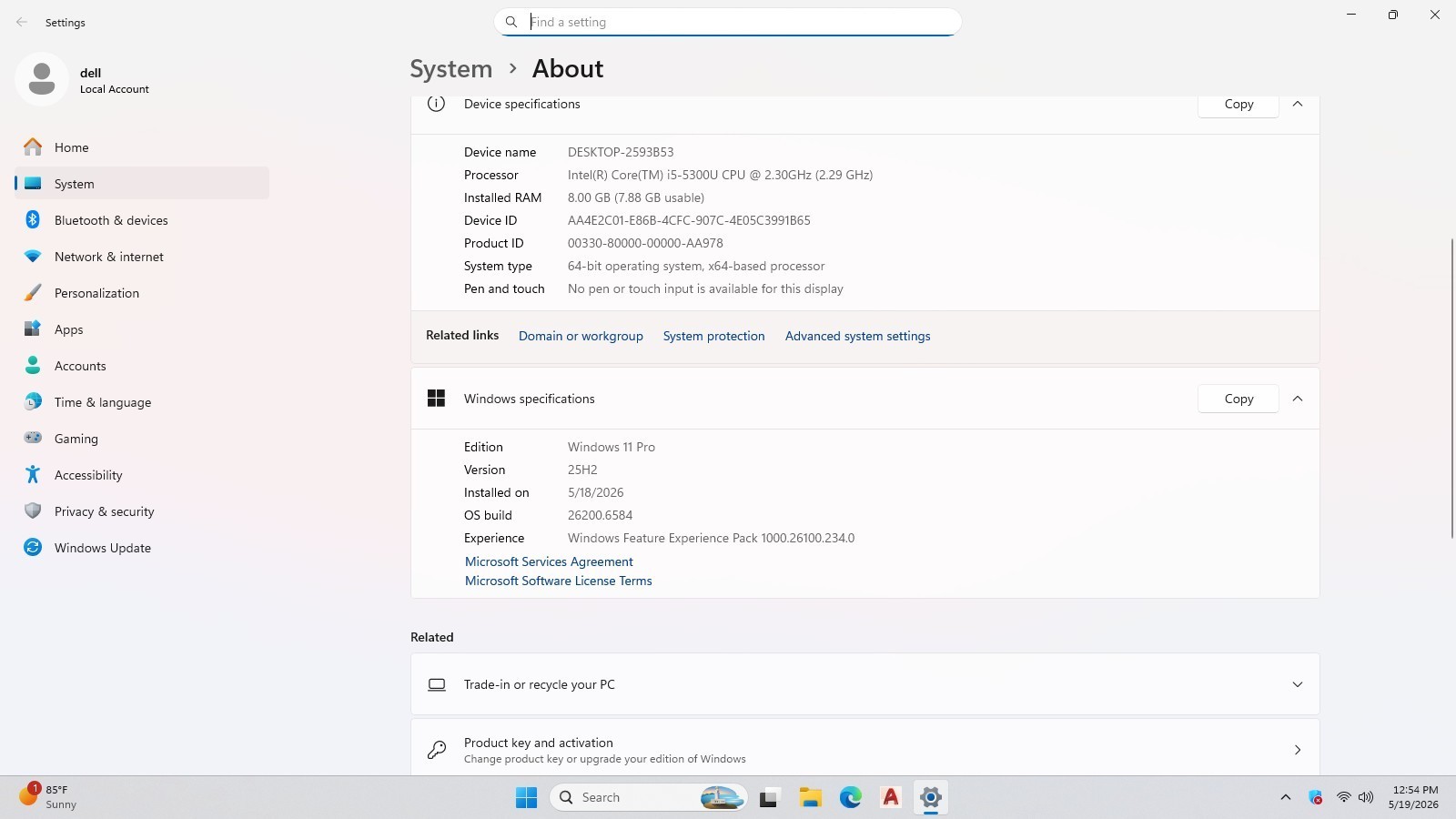The image size is (1456, 819).
Task: Click the Accounts person icon
Action: [x=33, y=366]
